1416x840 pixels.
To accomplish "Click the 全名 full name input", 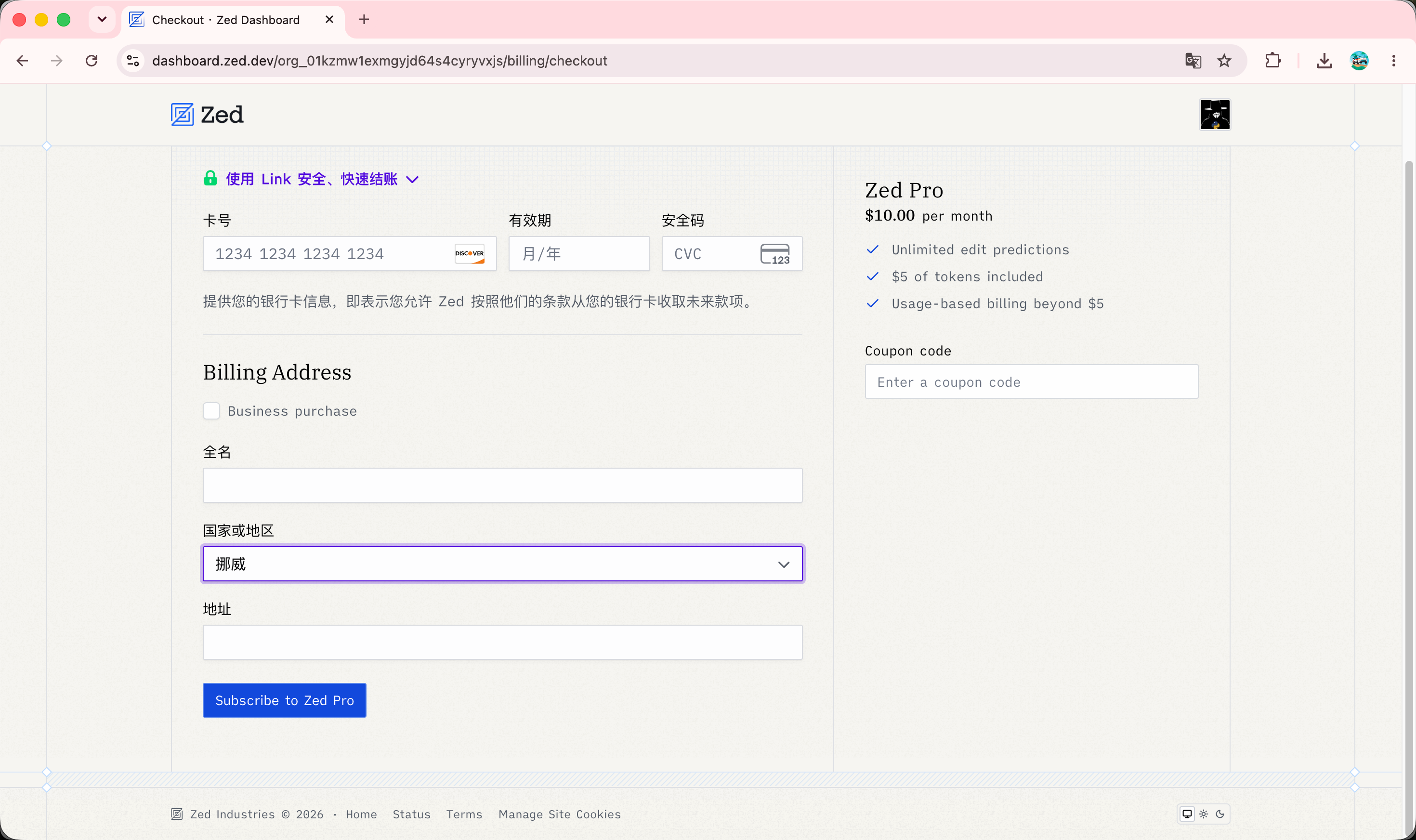I will click(502, 485).
